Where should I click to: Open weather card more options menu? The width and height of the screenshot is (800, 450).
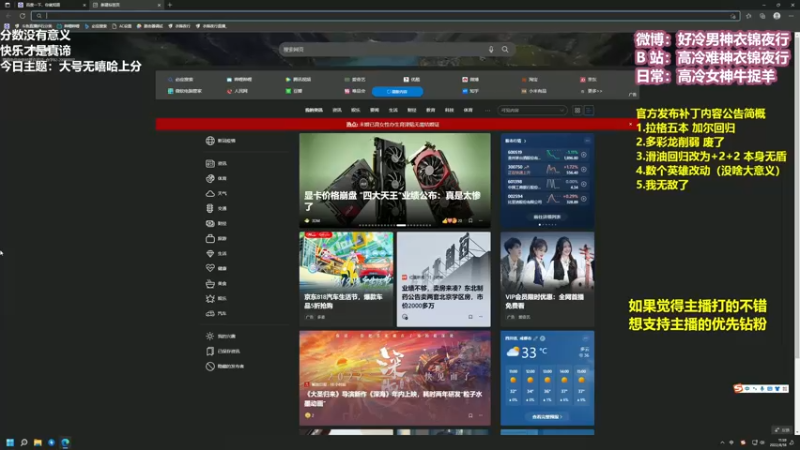coord(585,338)
